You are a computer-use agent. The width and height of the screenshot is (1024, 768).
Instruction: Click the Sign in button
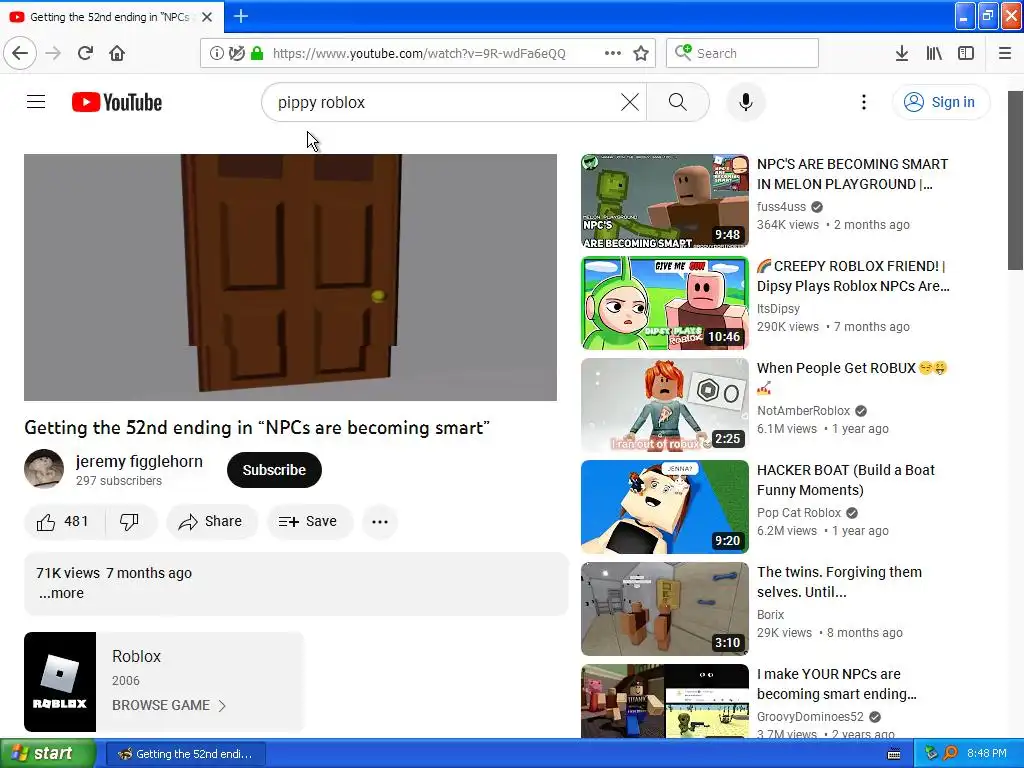point(940,102)
